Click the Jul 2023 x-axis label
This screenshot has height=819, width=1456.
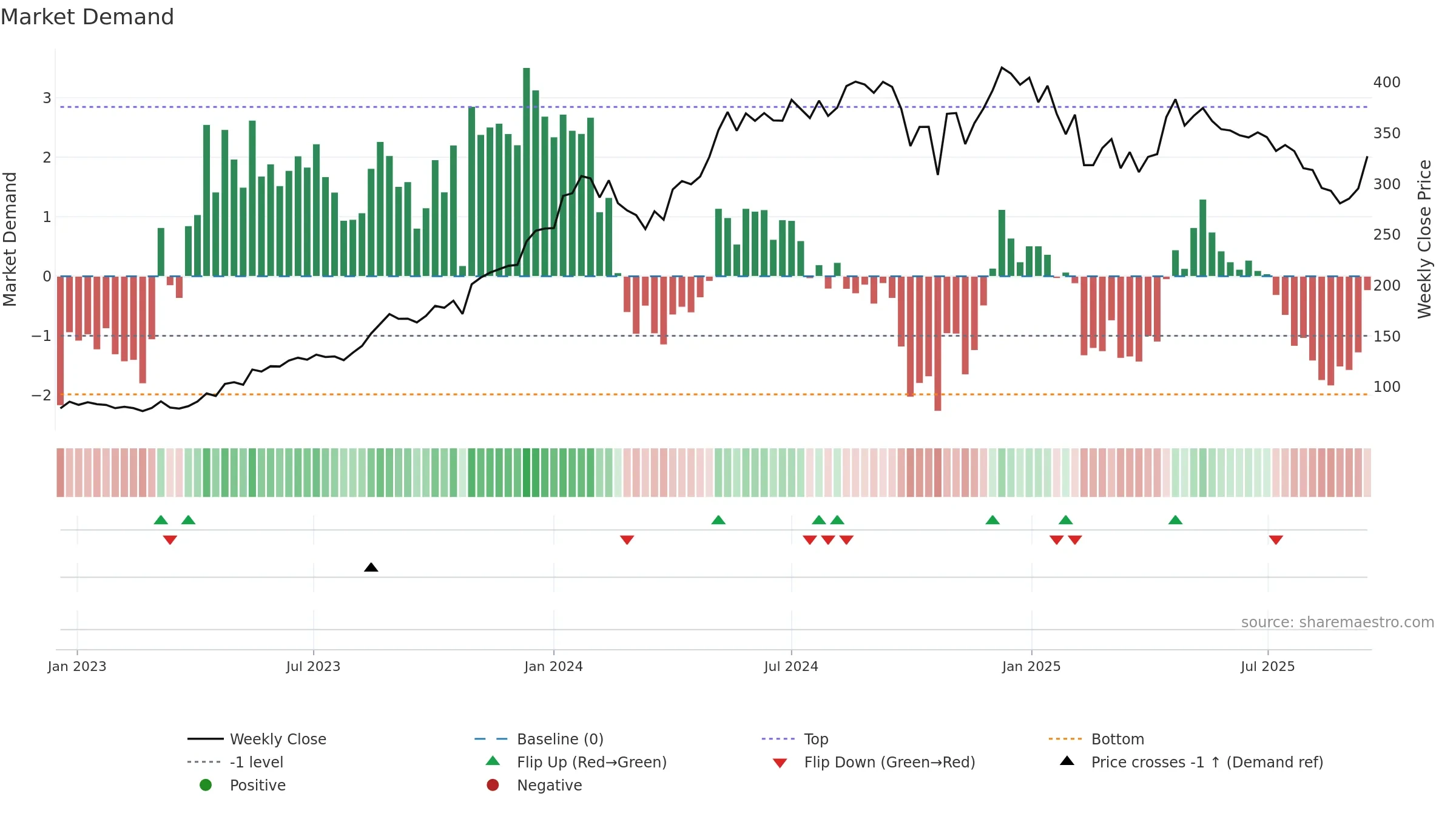314,666
